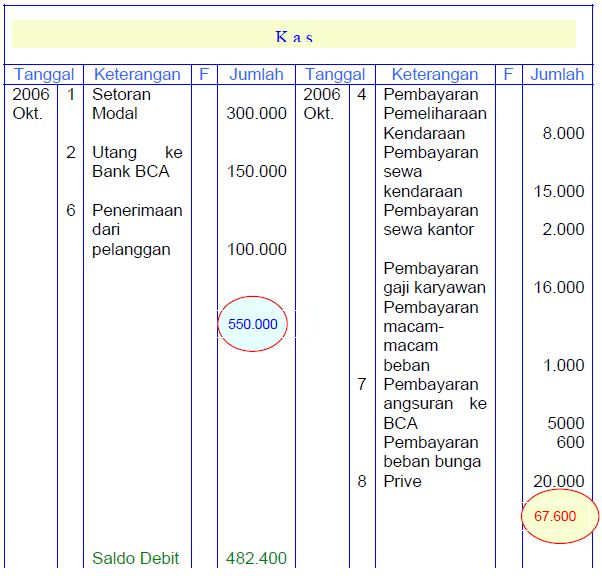602x576 pixels.
Task: Select the Saldo Debit label
Action: coord(136,558)
